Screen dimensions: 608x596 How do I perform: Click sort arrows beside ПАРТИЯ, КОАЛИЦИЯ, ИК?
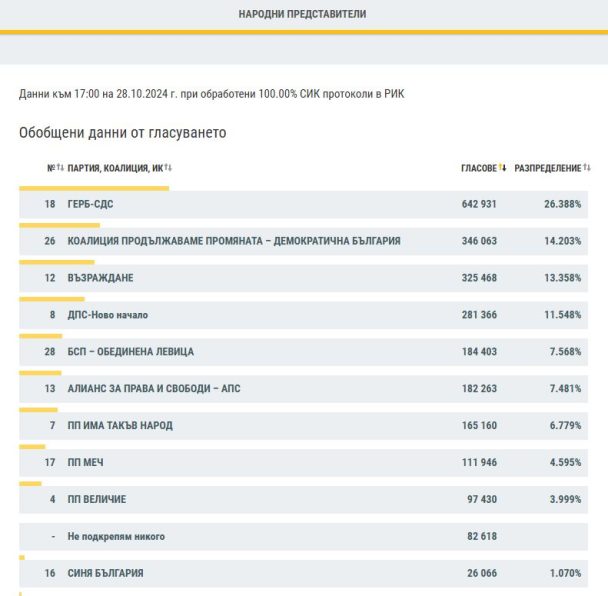click(170, 168)
